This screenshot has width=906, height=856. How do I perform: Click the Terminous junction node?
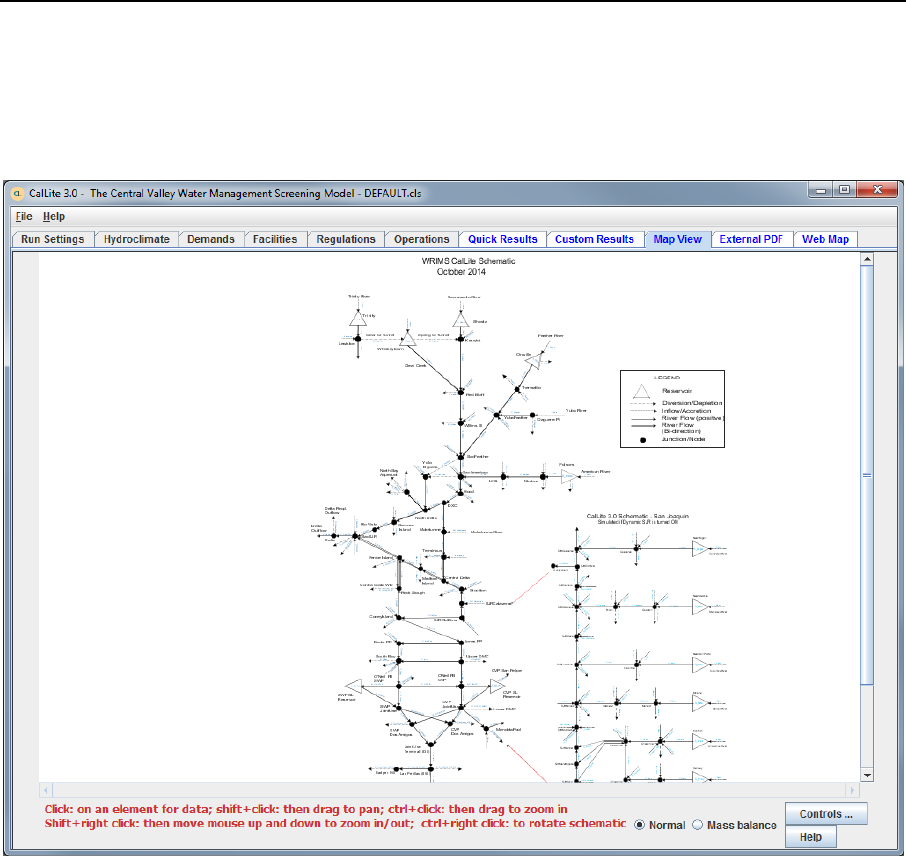tap(444, 557)
